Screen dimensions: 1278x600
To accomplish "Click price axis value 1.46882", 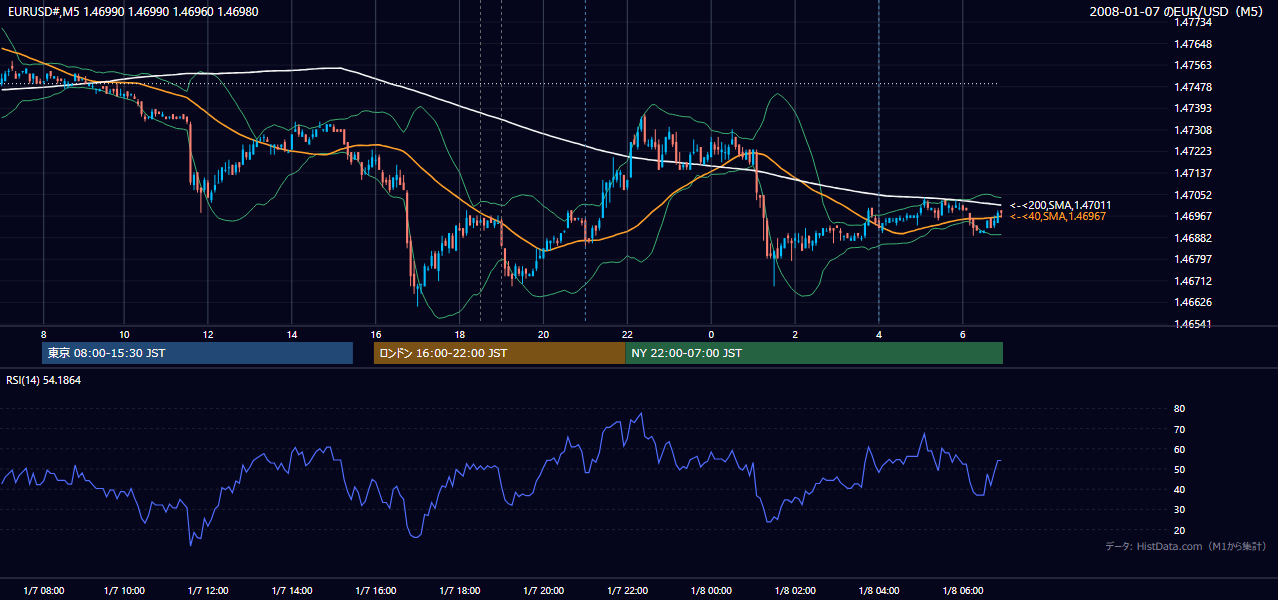I will tap(1193, 238).
